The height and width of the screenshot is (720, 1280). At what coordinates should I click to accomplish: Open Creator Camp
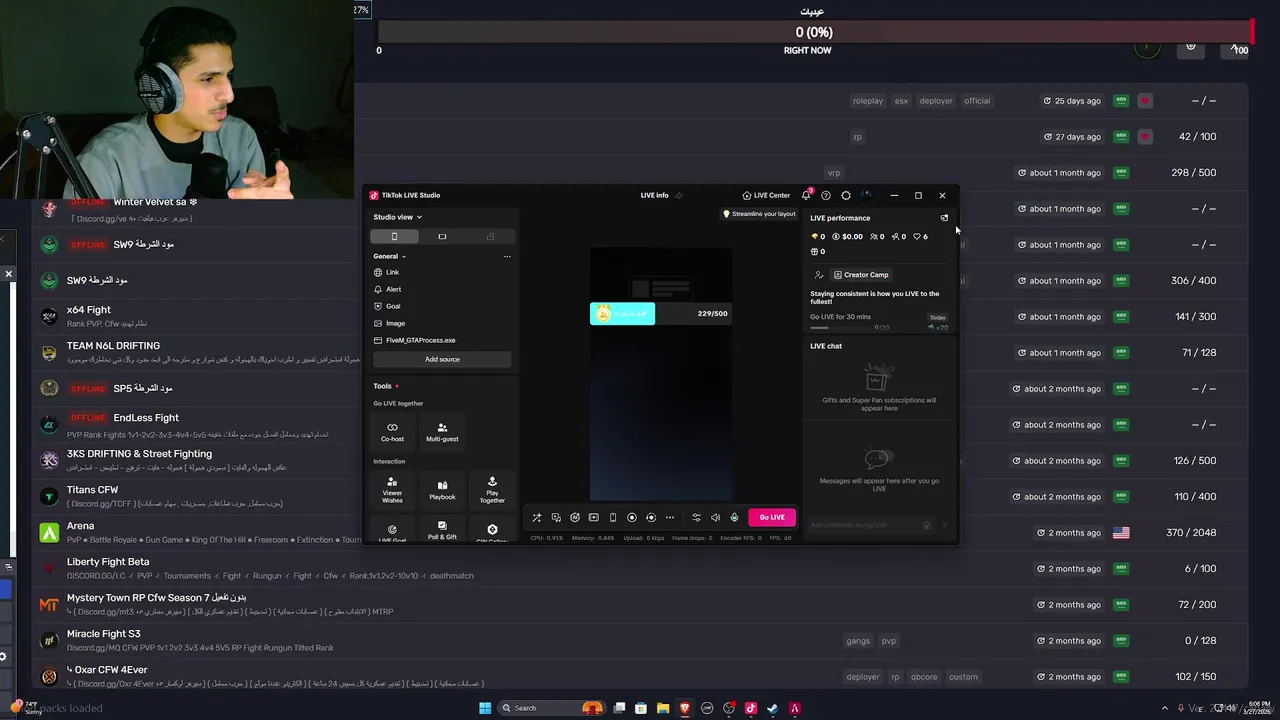[861, 275]
